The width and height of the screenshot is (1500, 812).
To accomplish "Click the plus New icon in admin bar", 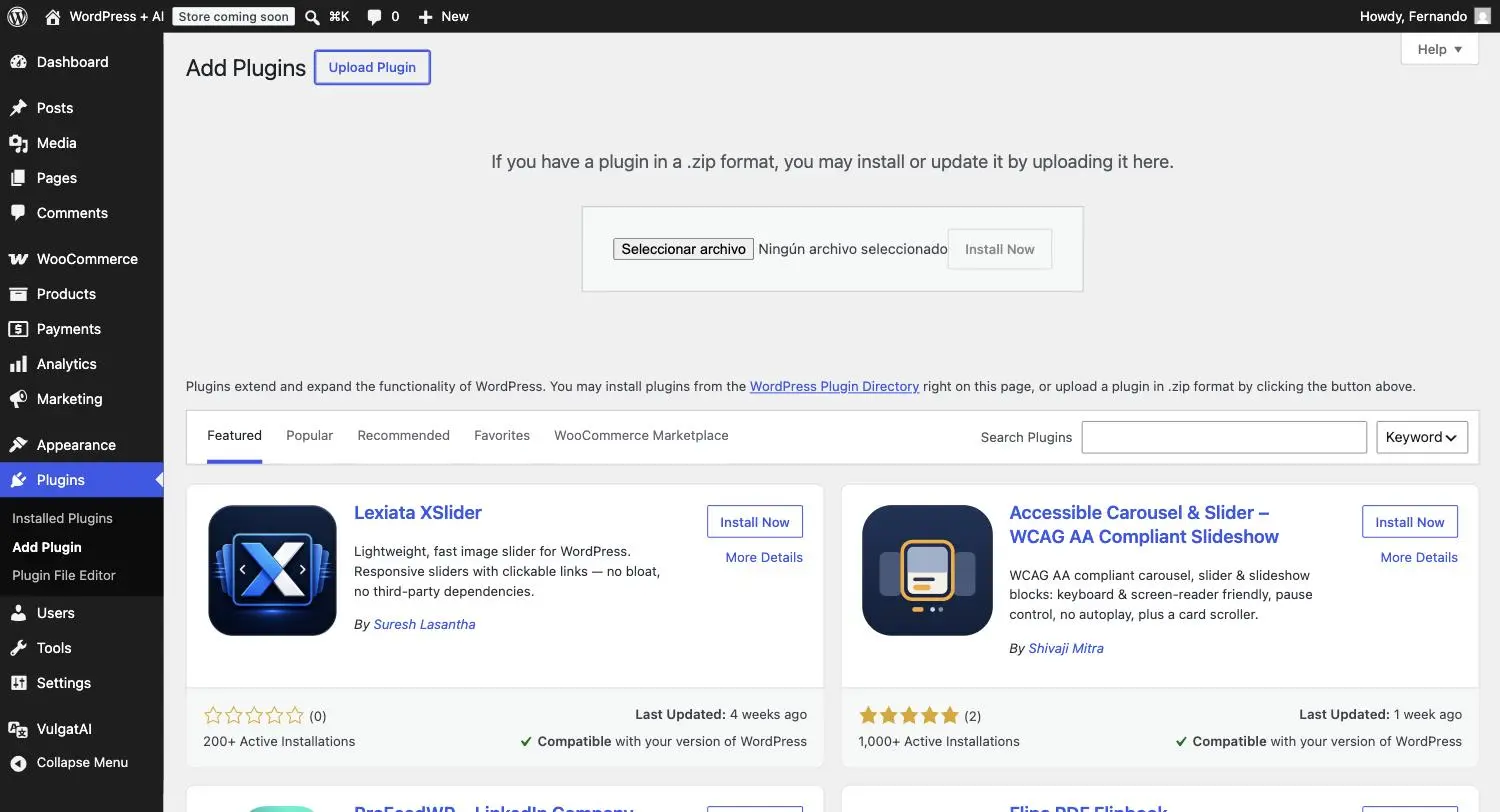I will point(426,17).
